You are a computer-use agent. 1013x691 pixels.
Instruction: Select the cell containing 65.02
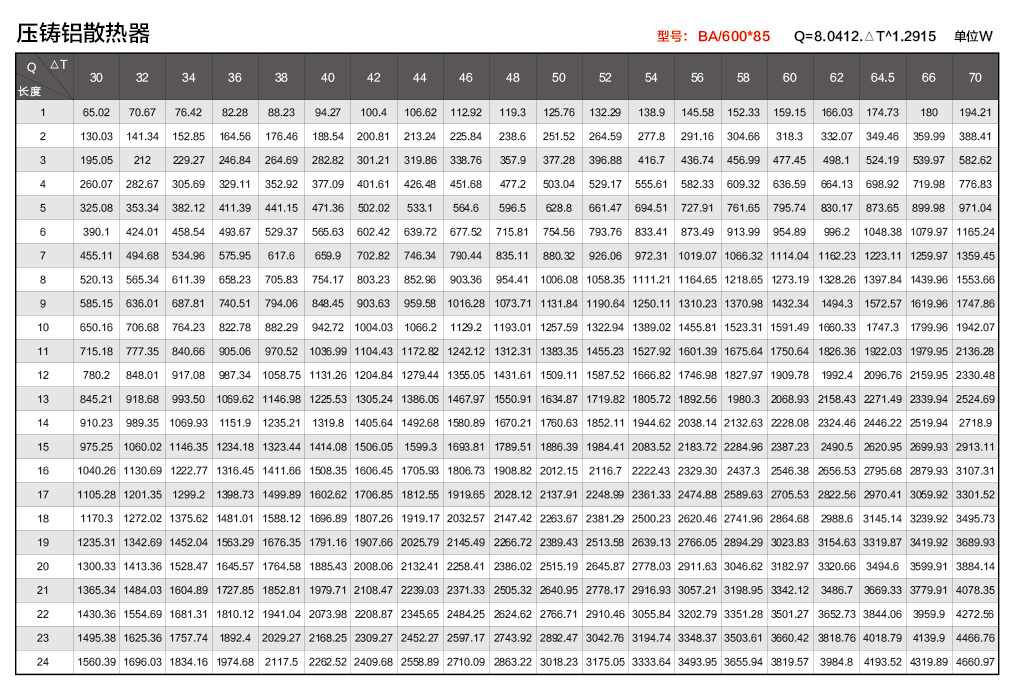[96, 112]
